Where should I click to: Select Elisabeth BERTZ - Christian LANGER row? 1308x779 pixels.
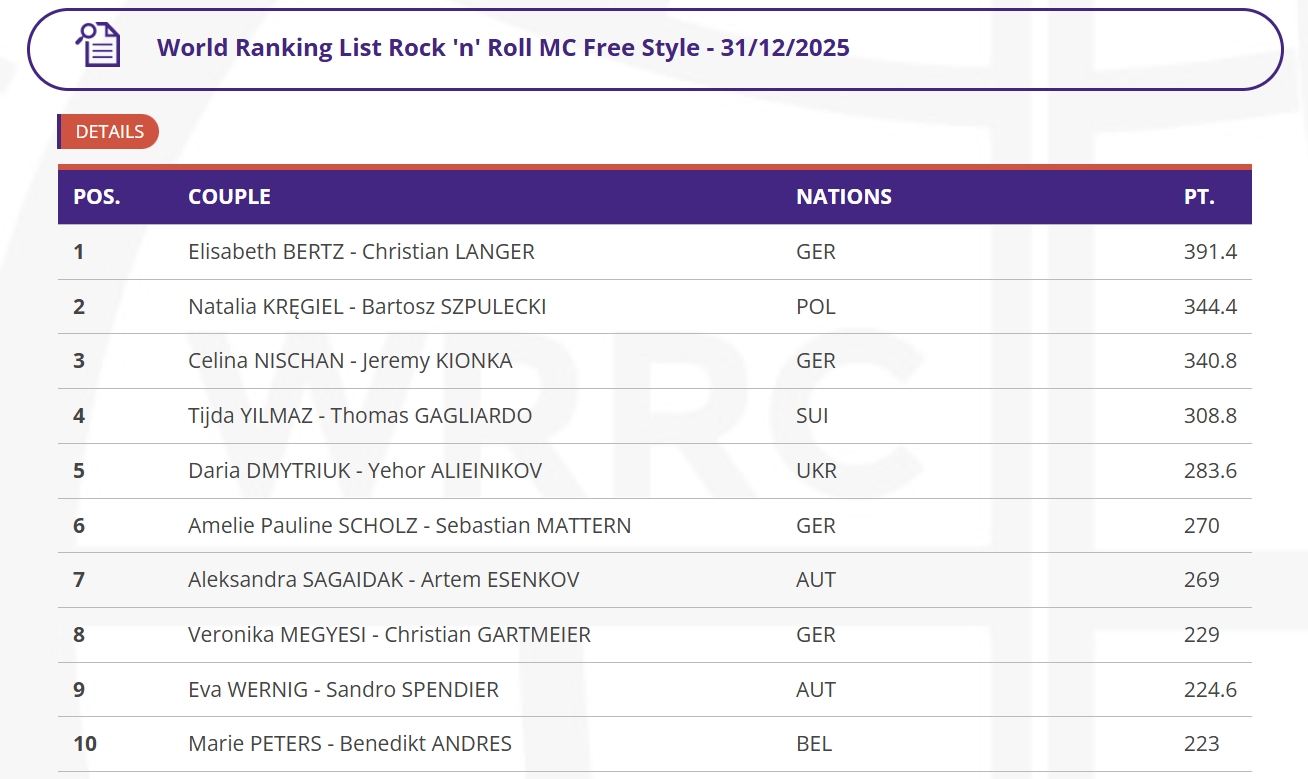[x=361, y=252]
